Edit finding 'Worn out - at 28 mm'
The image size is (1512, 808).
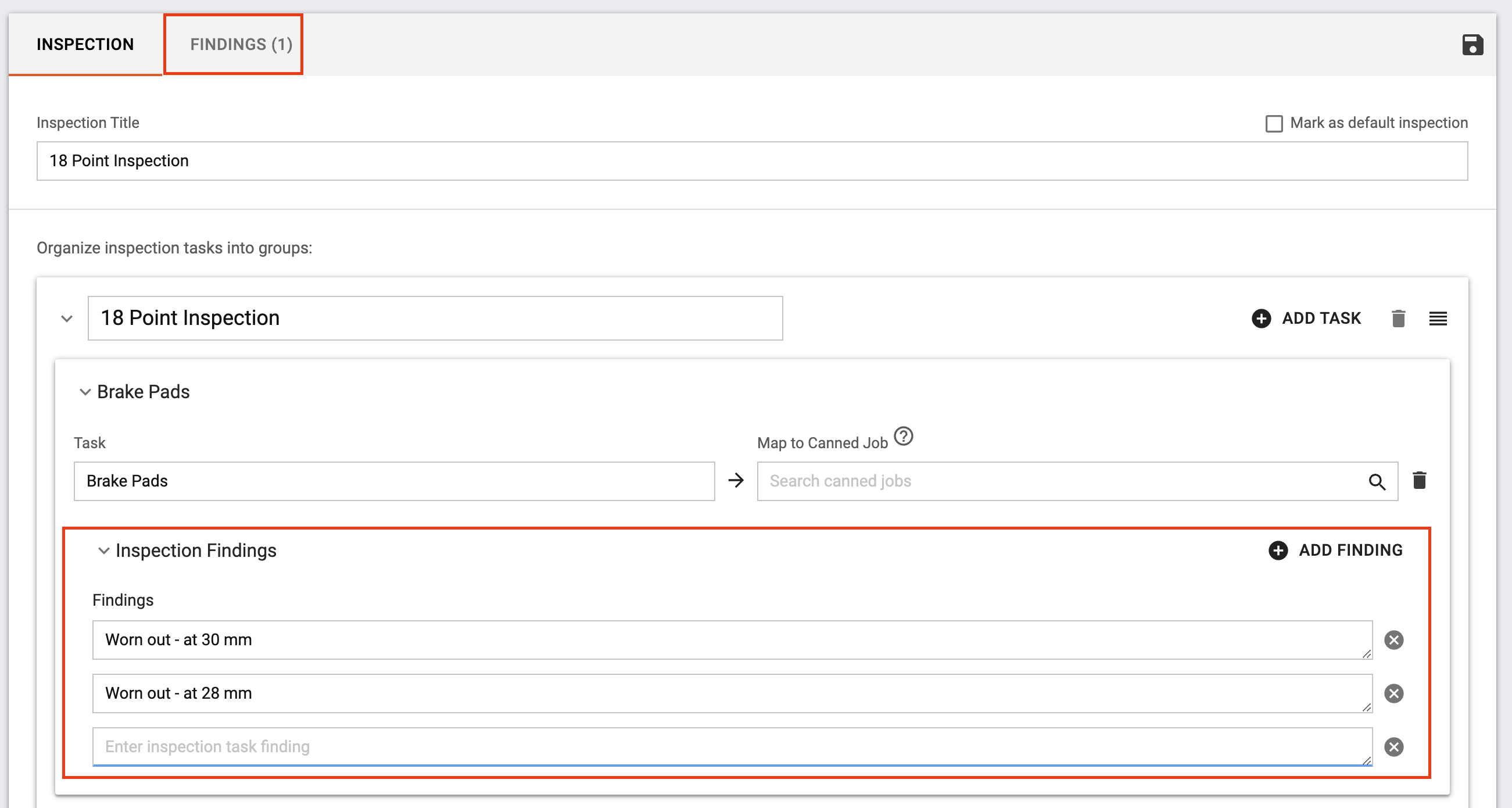click(x=732, y=693)
